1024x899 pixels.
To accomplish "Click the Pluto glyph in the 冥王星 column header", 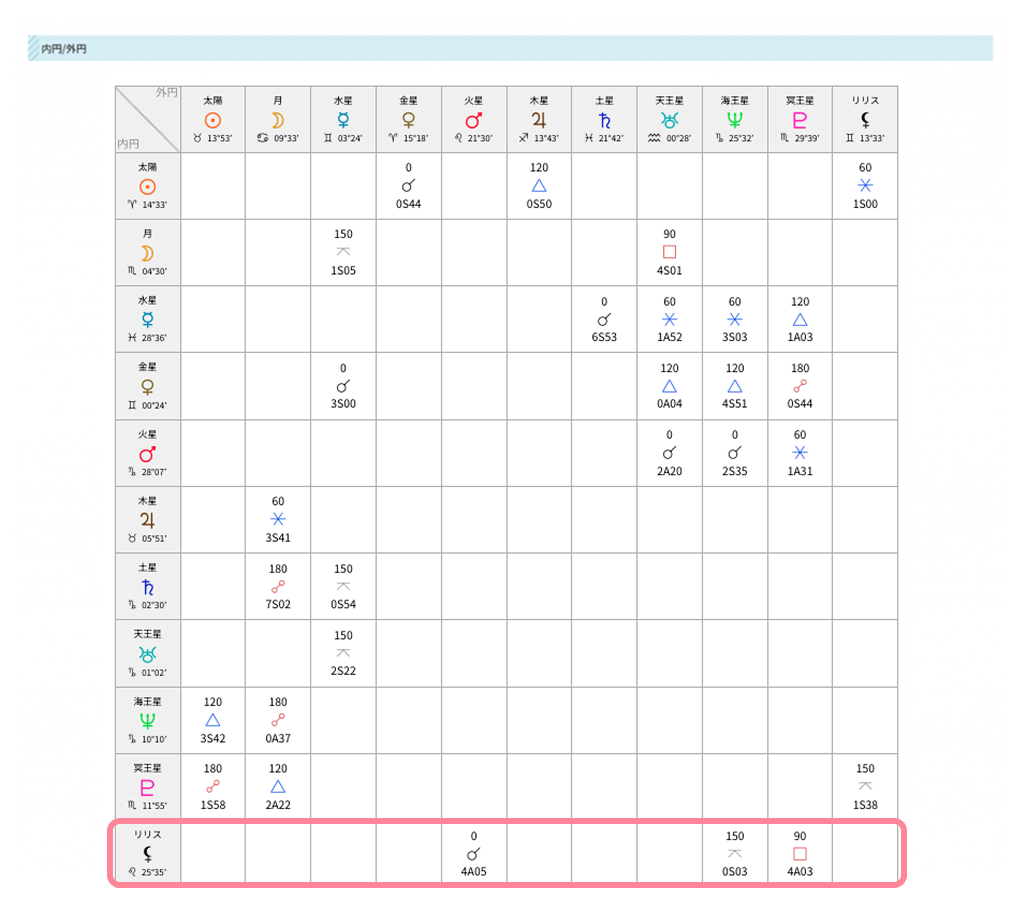I will 799,120.
